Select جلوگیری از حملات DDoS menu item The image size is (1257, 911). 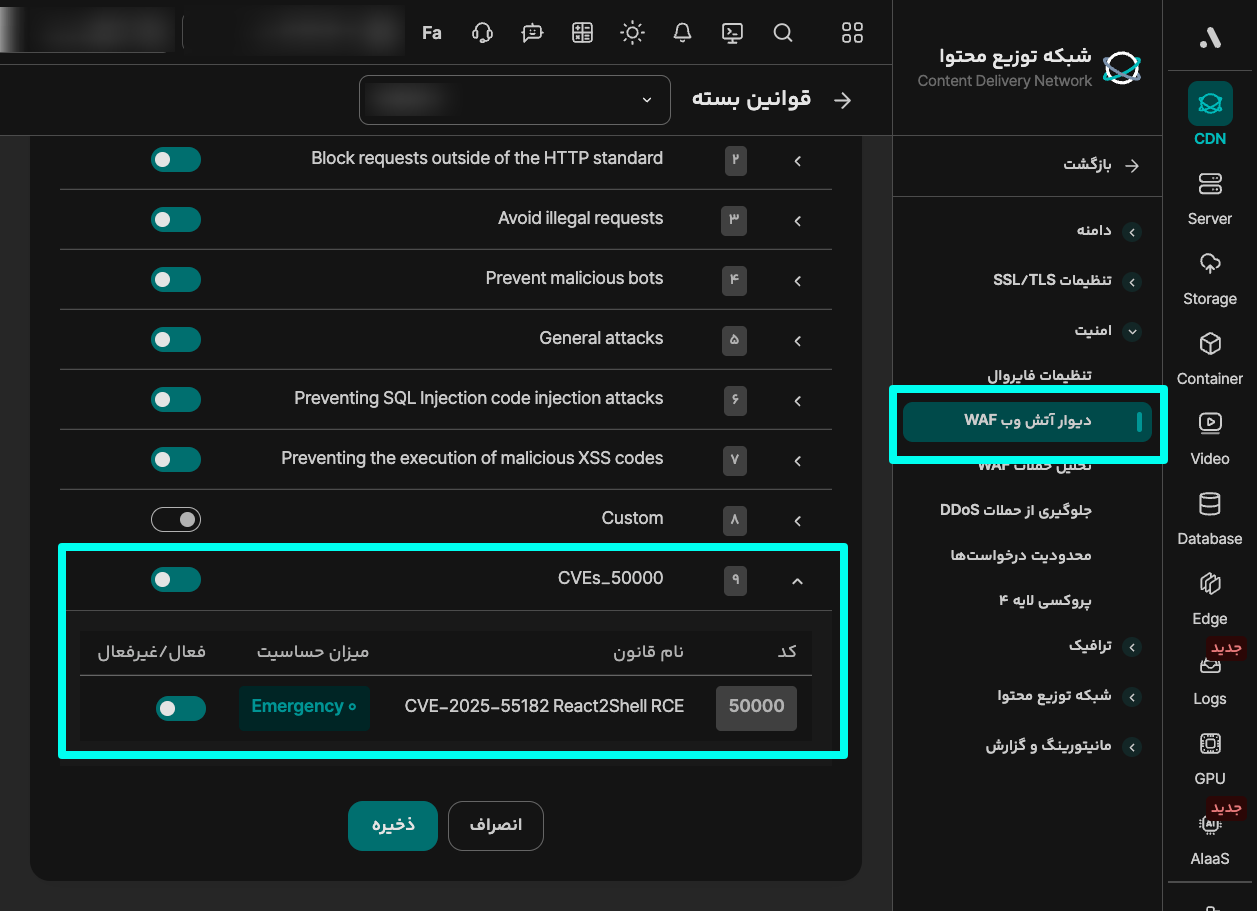pos(1015,510)
